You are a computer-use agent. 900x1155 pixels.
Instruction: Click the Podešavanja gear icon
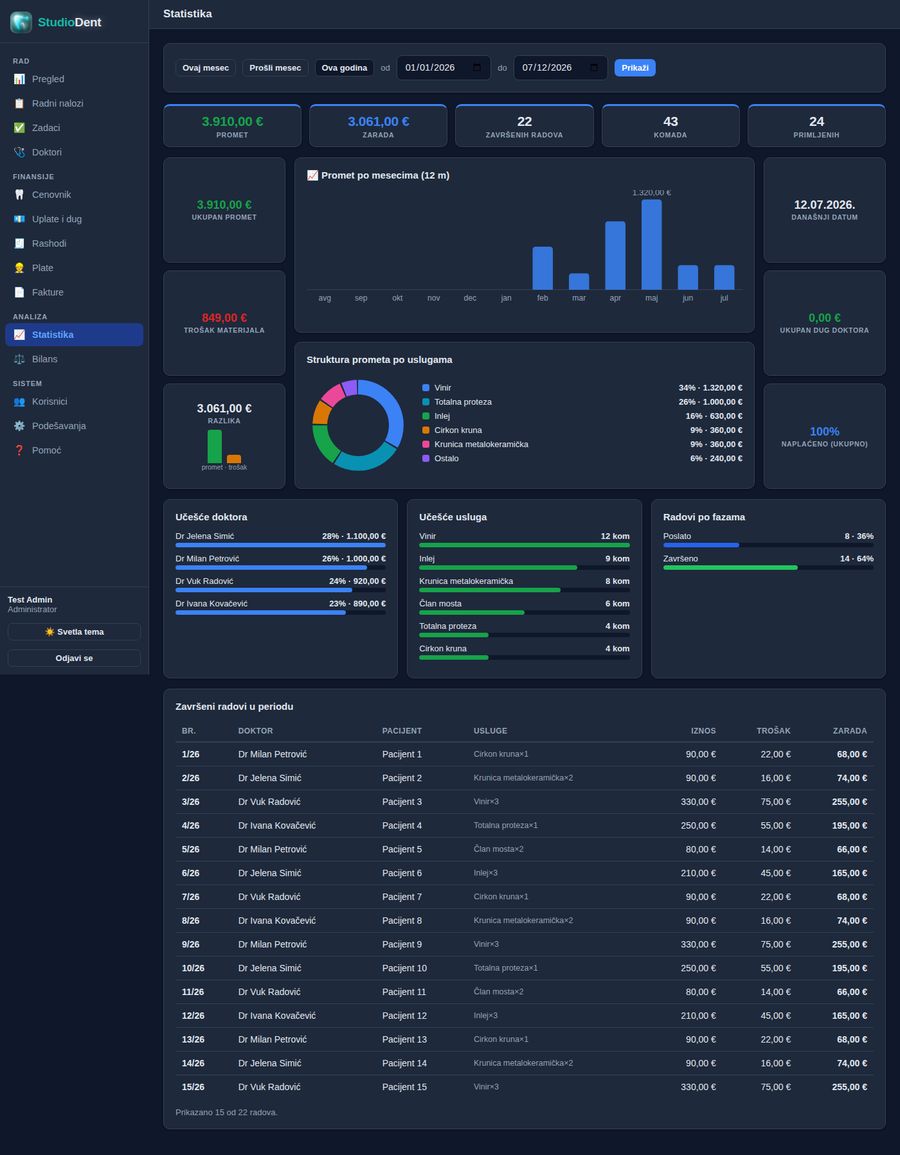point(19,426)
